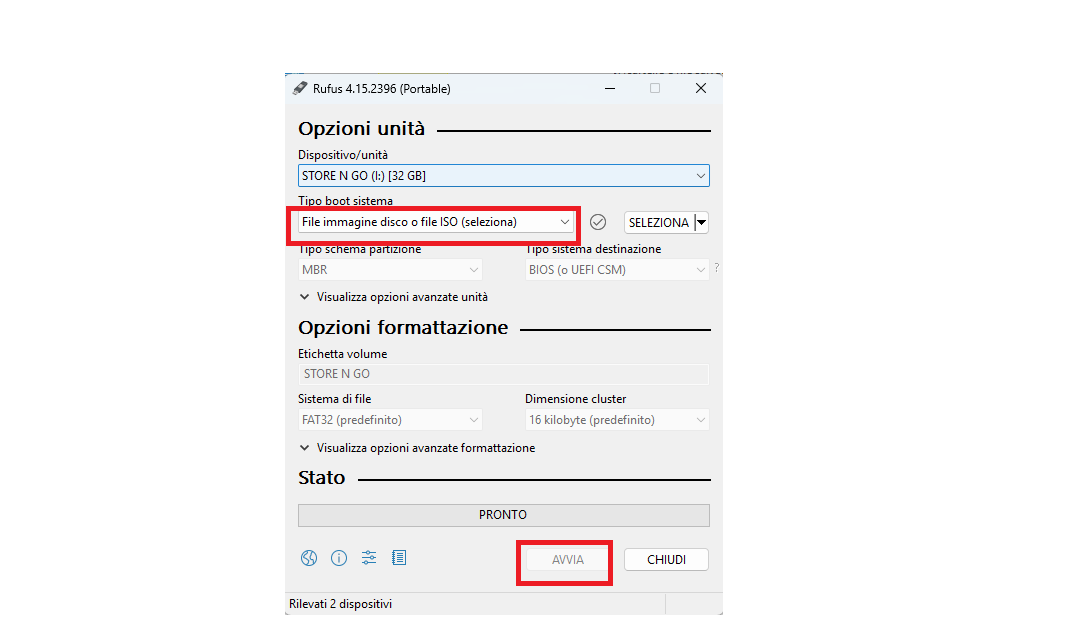1087x644 pixels.
Task: Click the Opzioni formattazione heading
Action: tap(403, 327)
